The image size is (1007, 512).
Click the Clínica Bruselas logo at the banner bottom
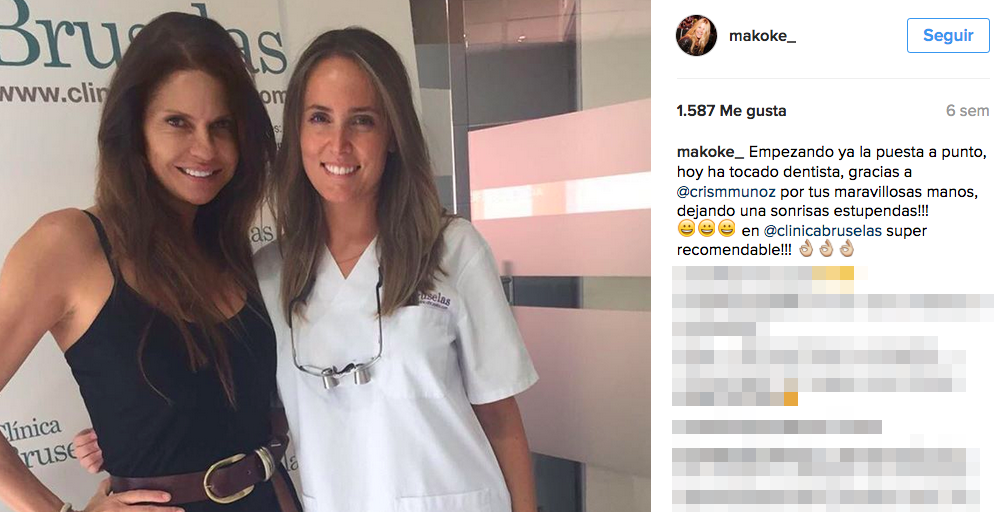click(x=39, y=443)
